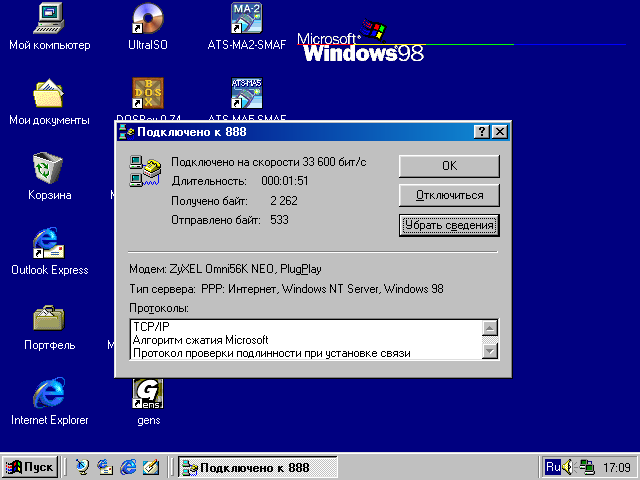Click the volume speaker tray icon

pos(568,467)
